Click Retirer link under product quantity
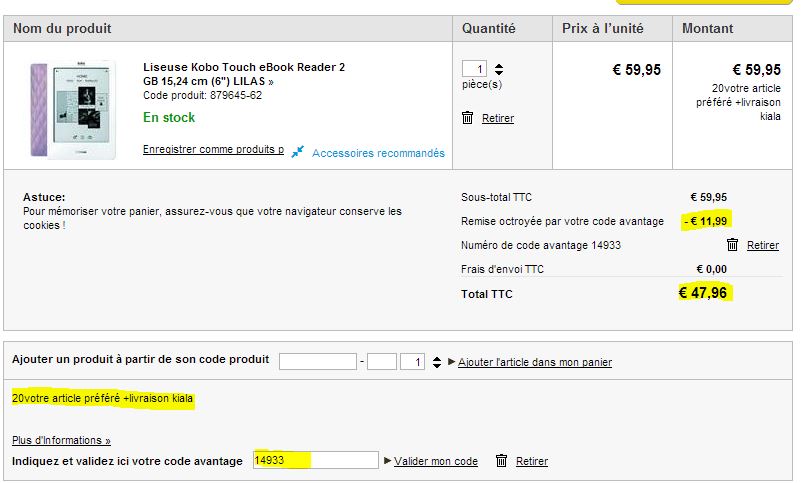Screen dimensions: 802x483 point(498,118)
